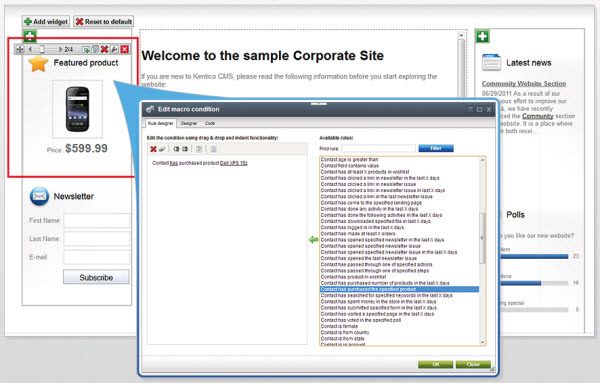Click the Subscribe button
The height and width of the screenshot is (383, 600).
[96, 277]
